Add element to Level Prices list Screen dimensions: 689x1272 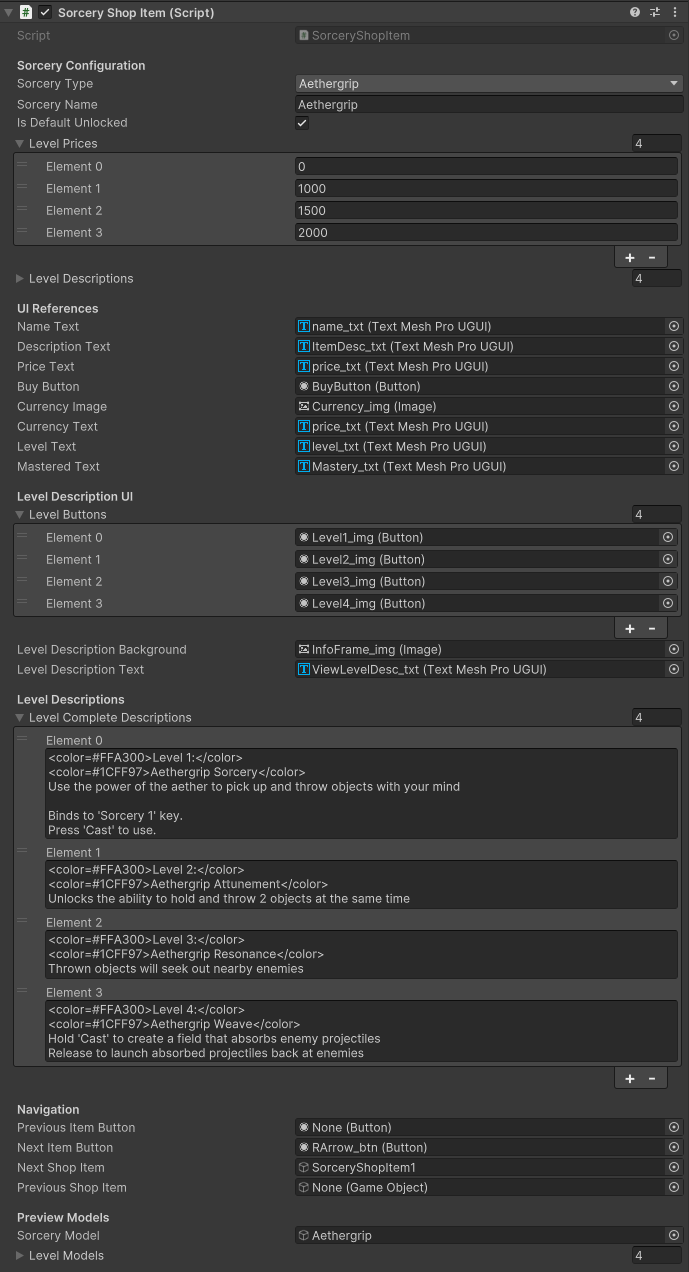(x=630, y=258)
